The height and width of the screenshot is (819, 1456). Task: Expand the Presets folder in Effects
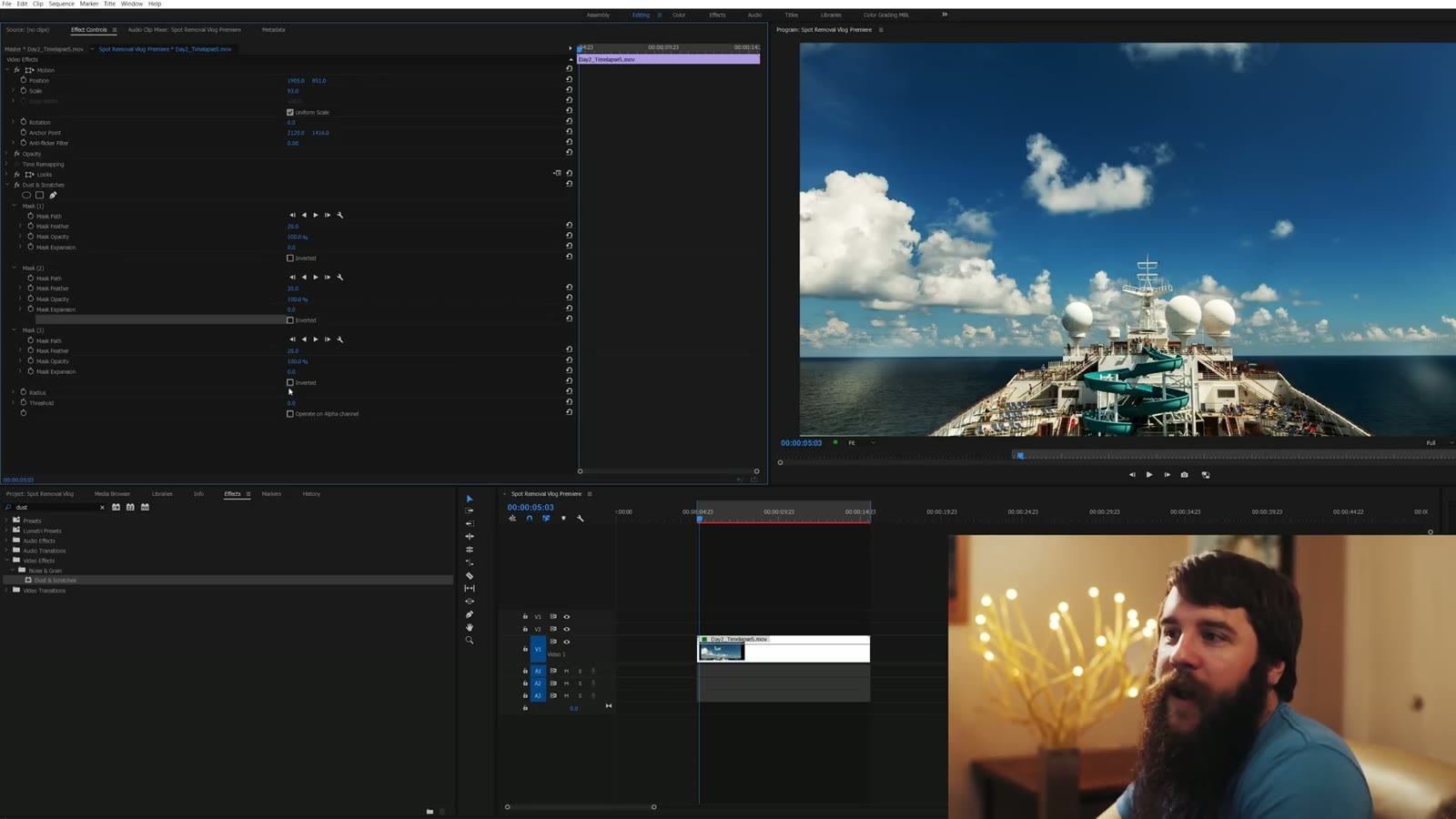pos(7,520)
